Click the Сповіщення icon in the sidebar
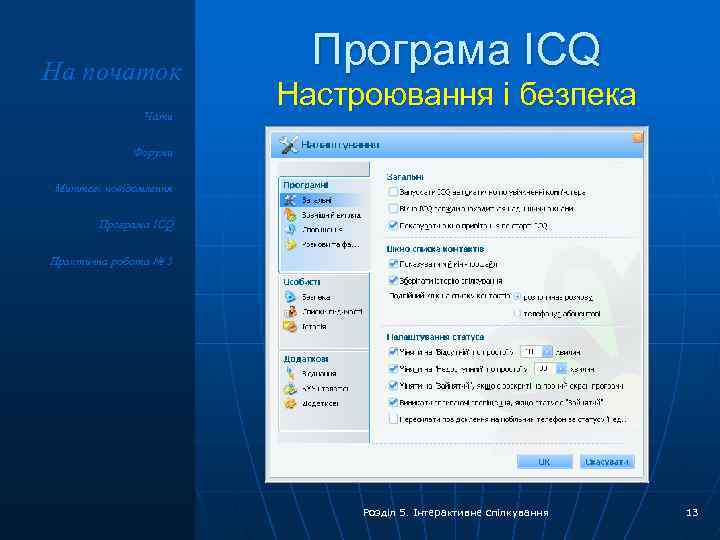Viewport: 720px width, 540px height. [290, 229]
